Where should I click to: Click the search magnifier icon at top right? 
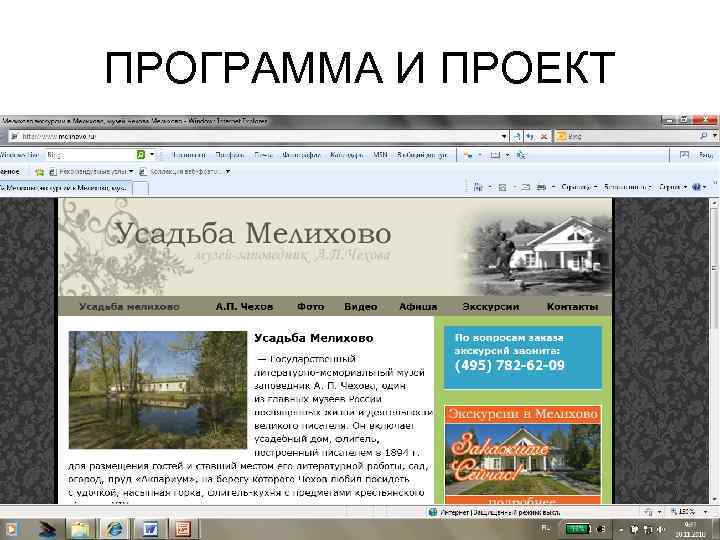tap(703, 135)
